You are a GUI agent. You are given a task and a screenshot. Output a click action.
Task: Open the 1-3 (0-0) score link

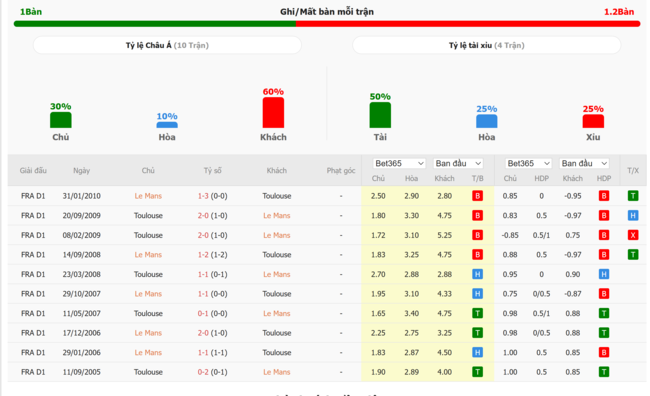(212, 196)
